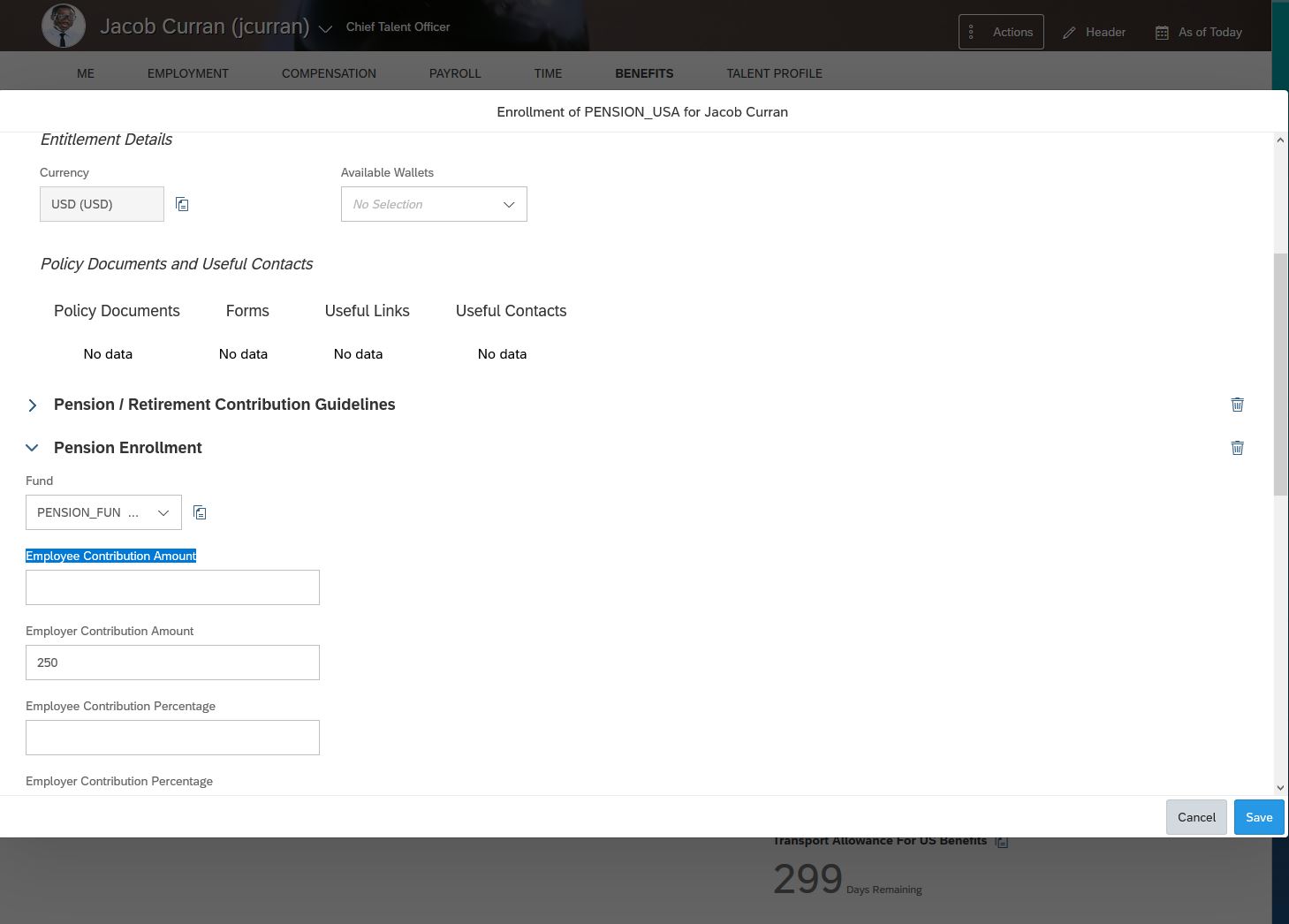Viewport: 1289px width, 924px height.
Task: Select the Useful Links tab
Action: [367, 311]
